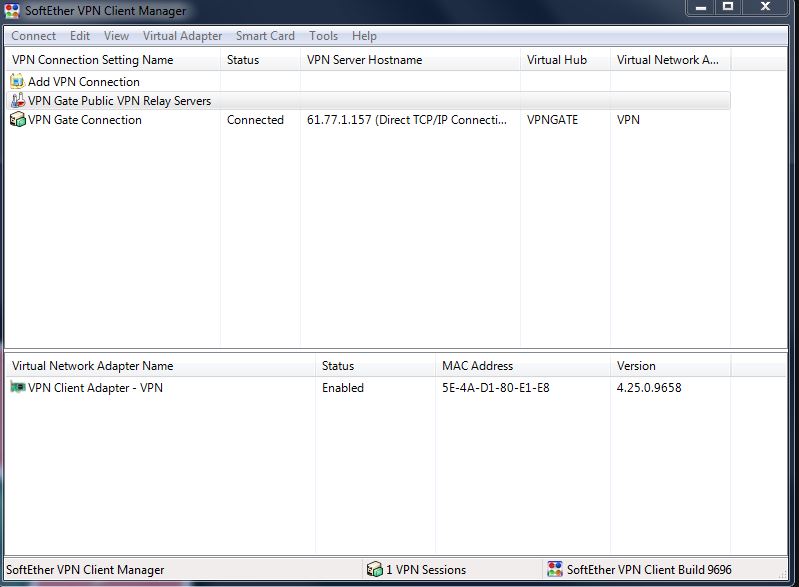Close the SoftEther VPN Client Manager window
Image resolution: width=799 pixels, height=587 pixels.
tap(765, 7)
